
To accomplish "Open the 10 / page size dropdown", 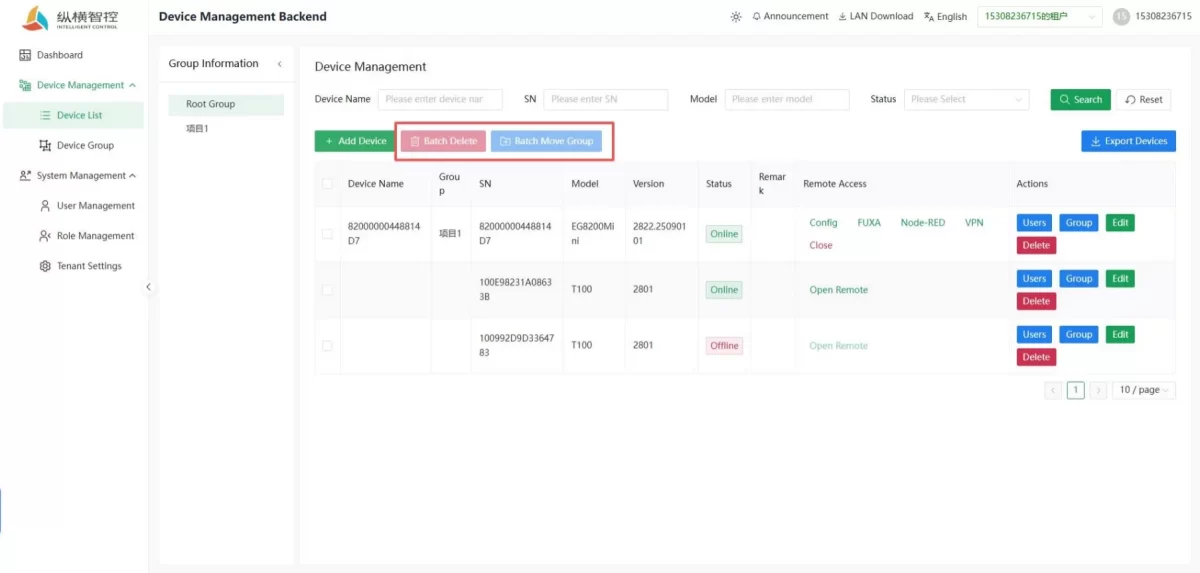I will (x=1144, y=390).
